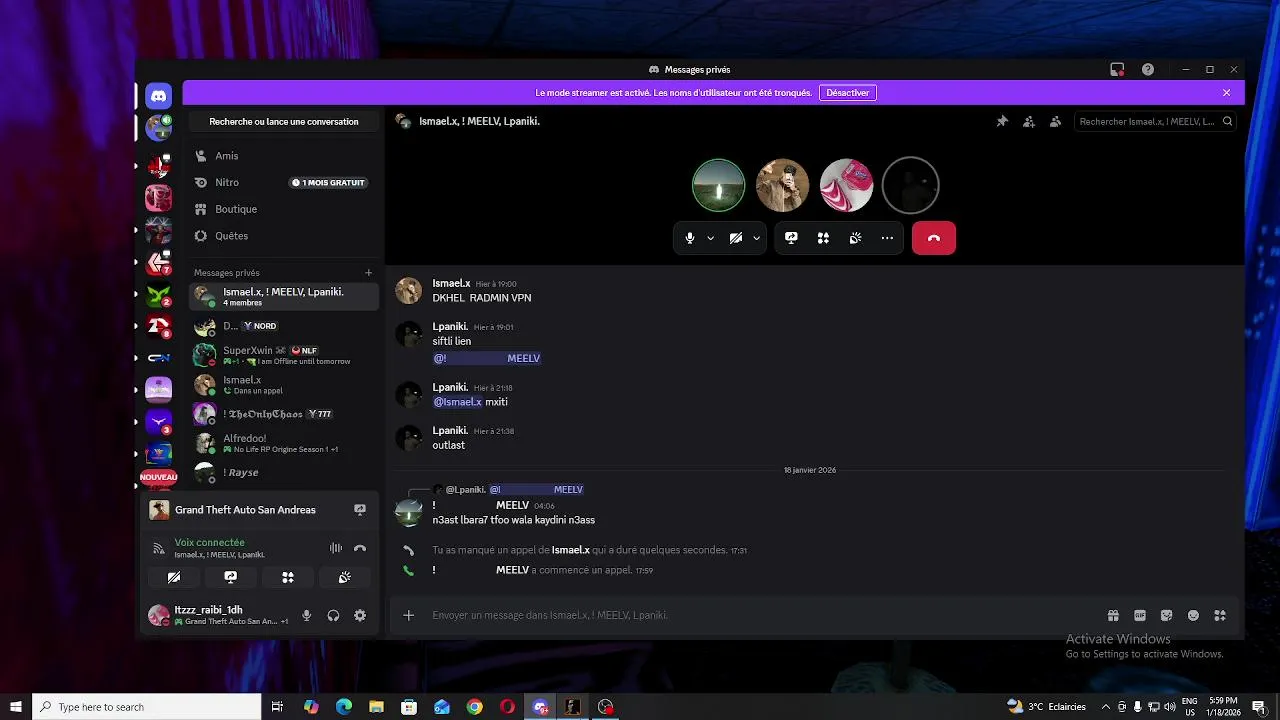
Task: Open emoji picker in message bar
Action: pyautogui.click(x=1193, y=616)
